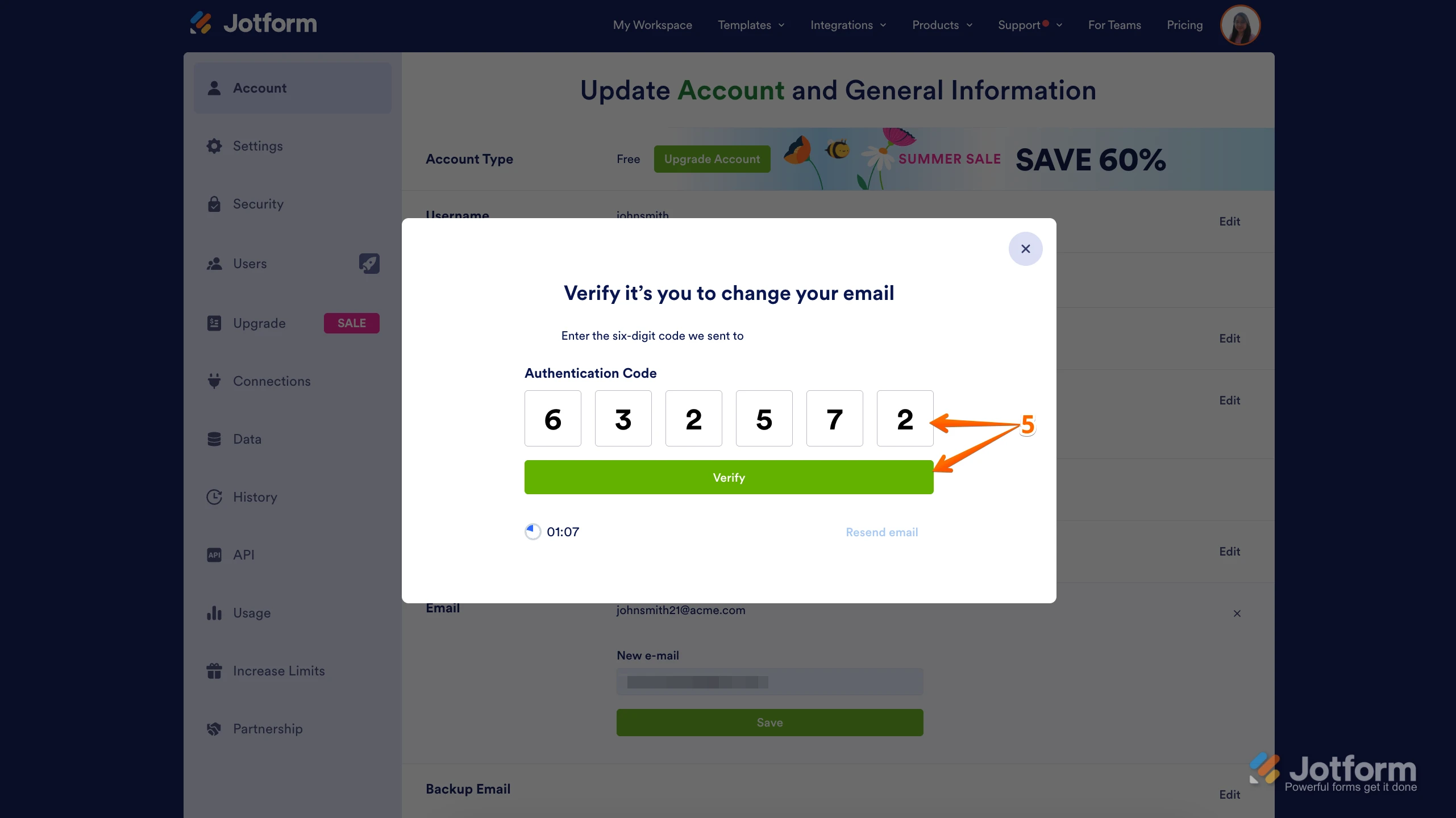
Task: Click the green Verify button
Action: point(729,477)
